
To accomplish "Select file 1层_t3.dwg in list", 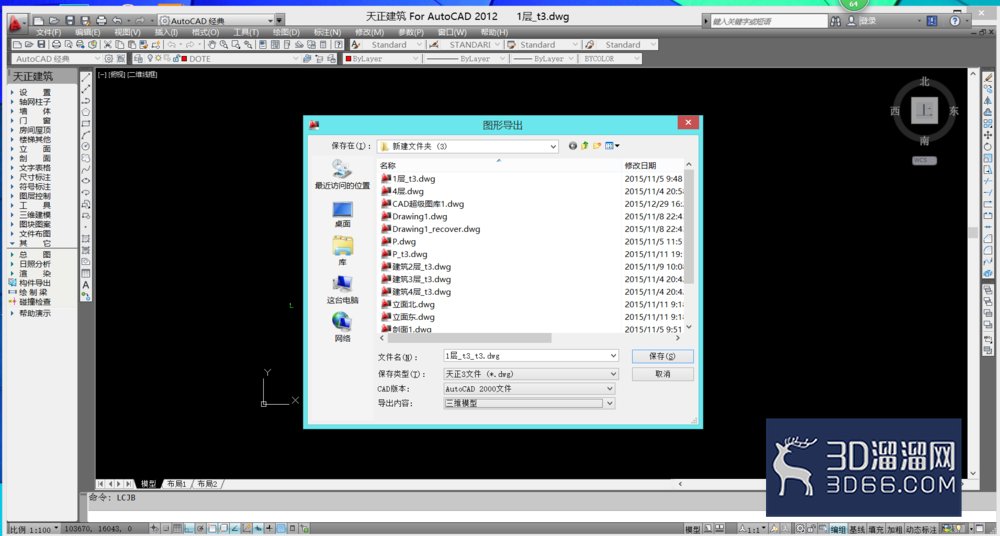I will [x=408, y=179].
